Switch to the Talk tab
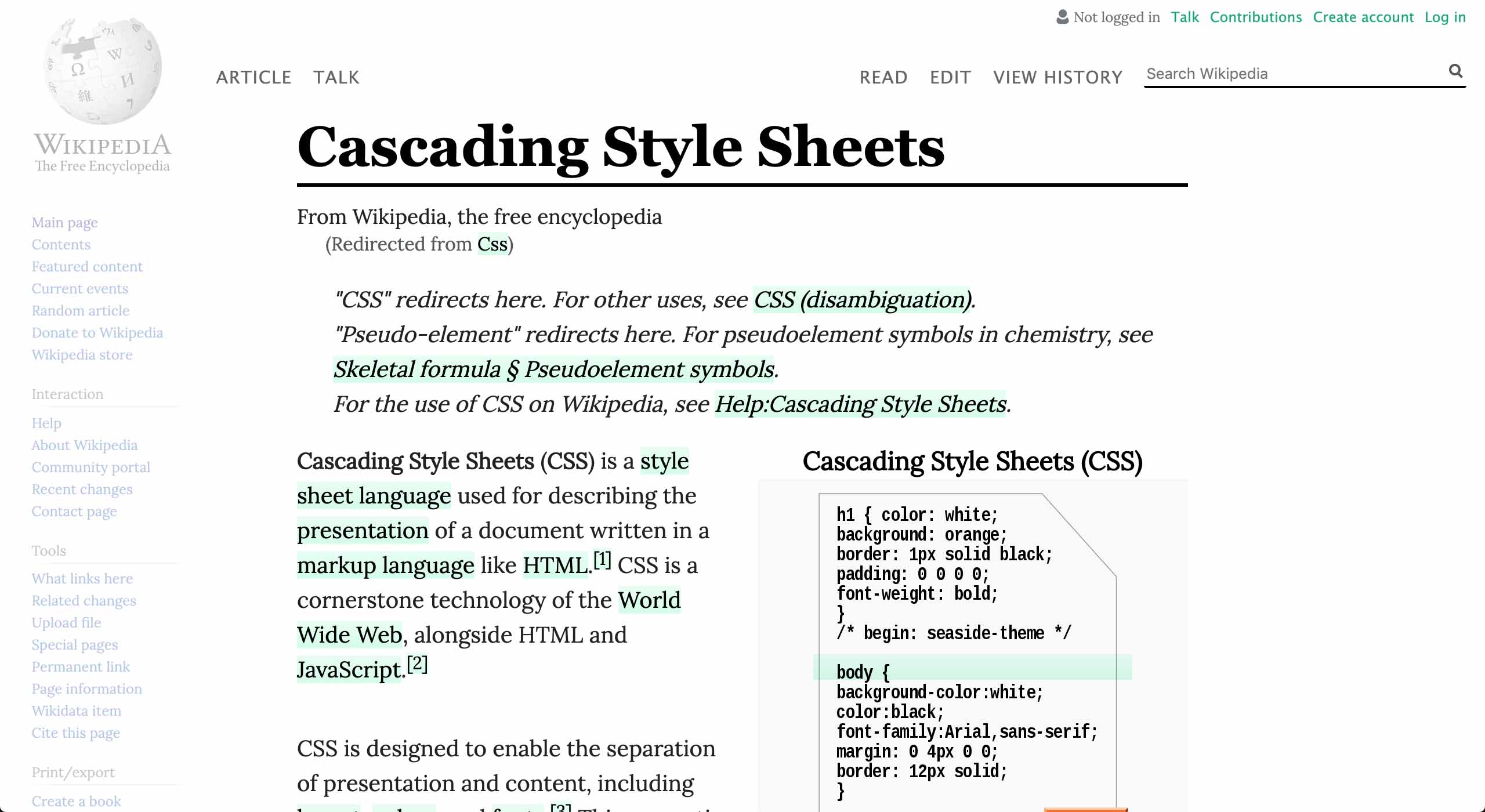The height and width of the screenshot is (812, 1485). (336, 77)
